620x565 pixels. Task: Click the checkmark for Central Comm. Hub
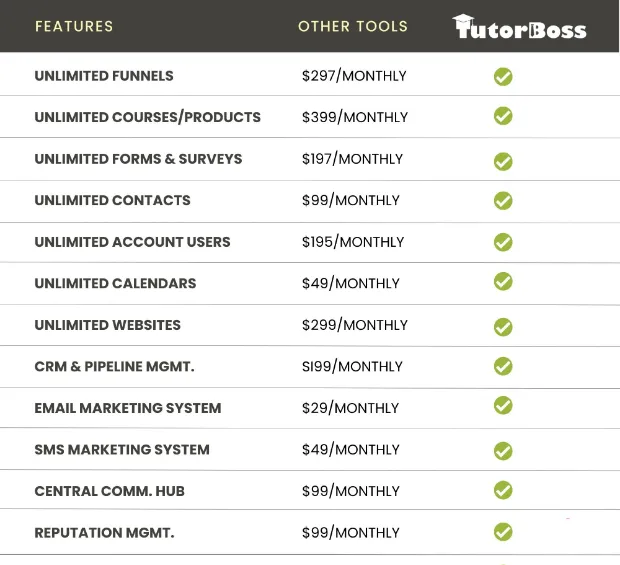tap(503, 490)
